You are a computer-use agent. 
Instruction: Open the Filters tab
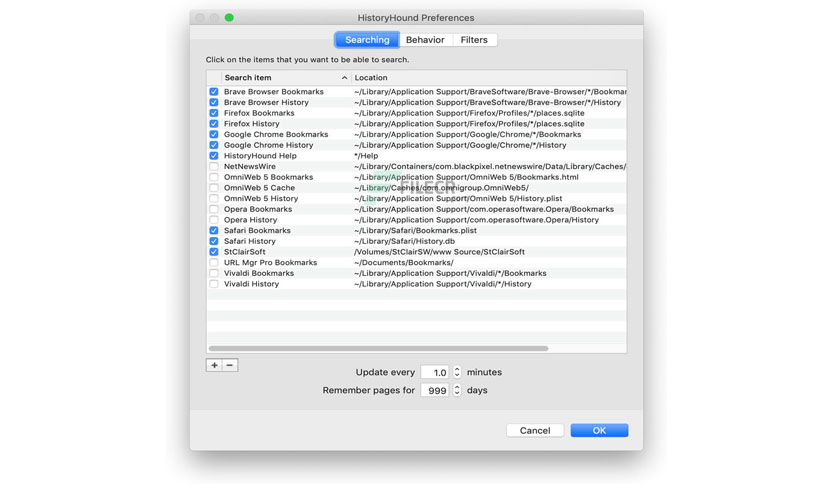[474, 40]
